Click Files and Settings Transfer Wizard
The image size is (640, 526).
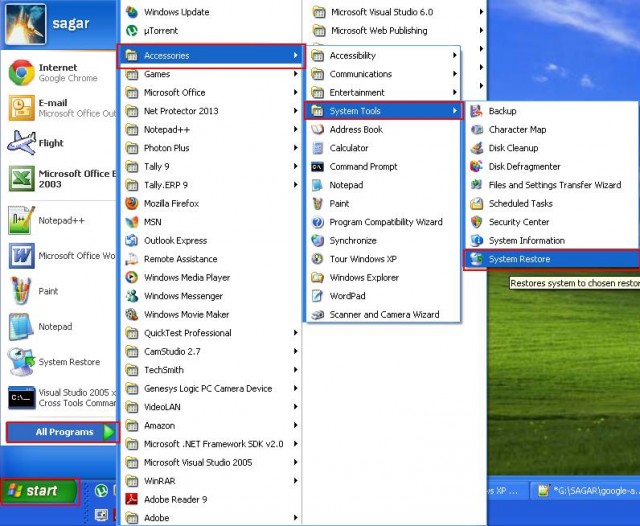point(552,185)
